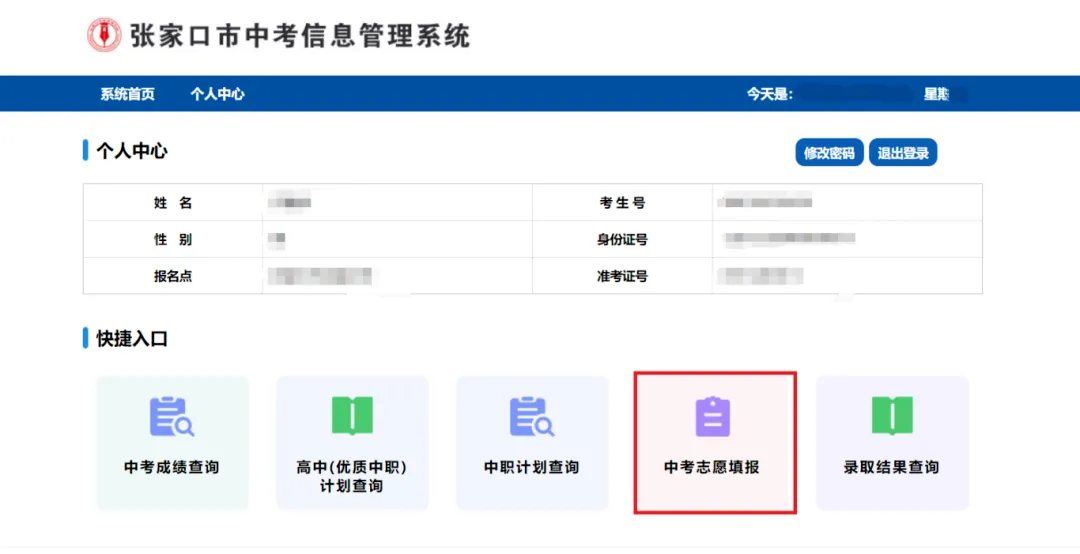Click the 快捷入口 section heading
This screenshot has width=1080, height=554.
coord(132,339)
